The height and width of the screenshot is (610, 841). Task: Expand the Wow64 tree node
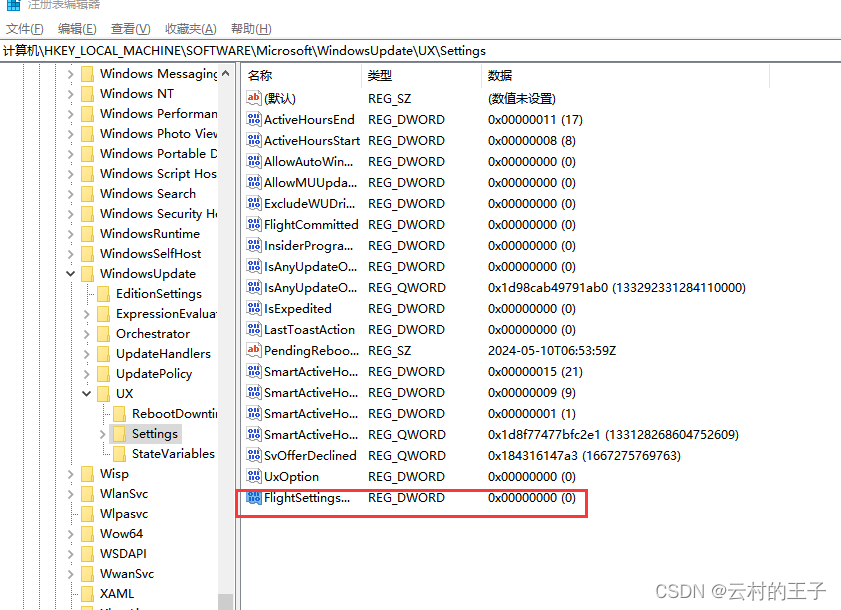click(70, 534)
